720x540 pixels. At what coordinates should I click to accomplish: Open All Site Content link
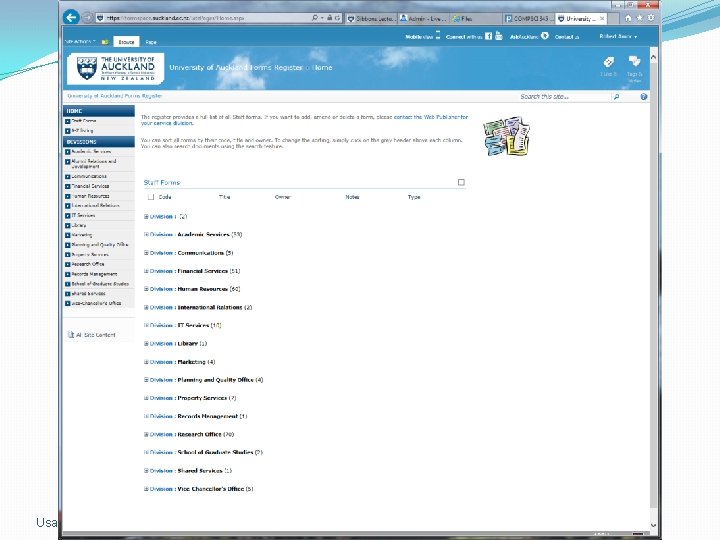[96, 335]
